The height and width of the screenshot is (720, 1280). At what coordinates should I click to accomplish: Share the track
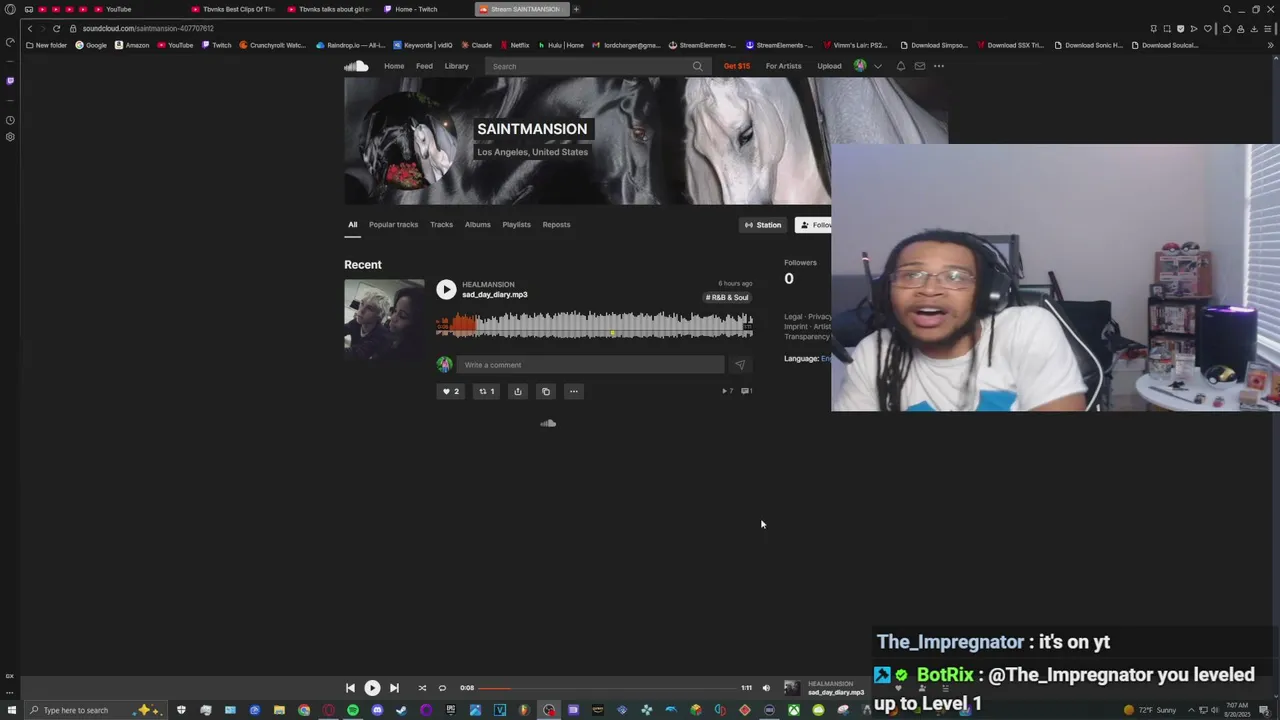click(x=517, y=391)
